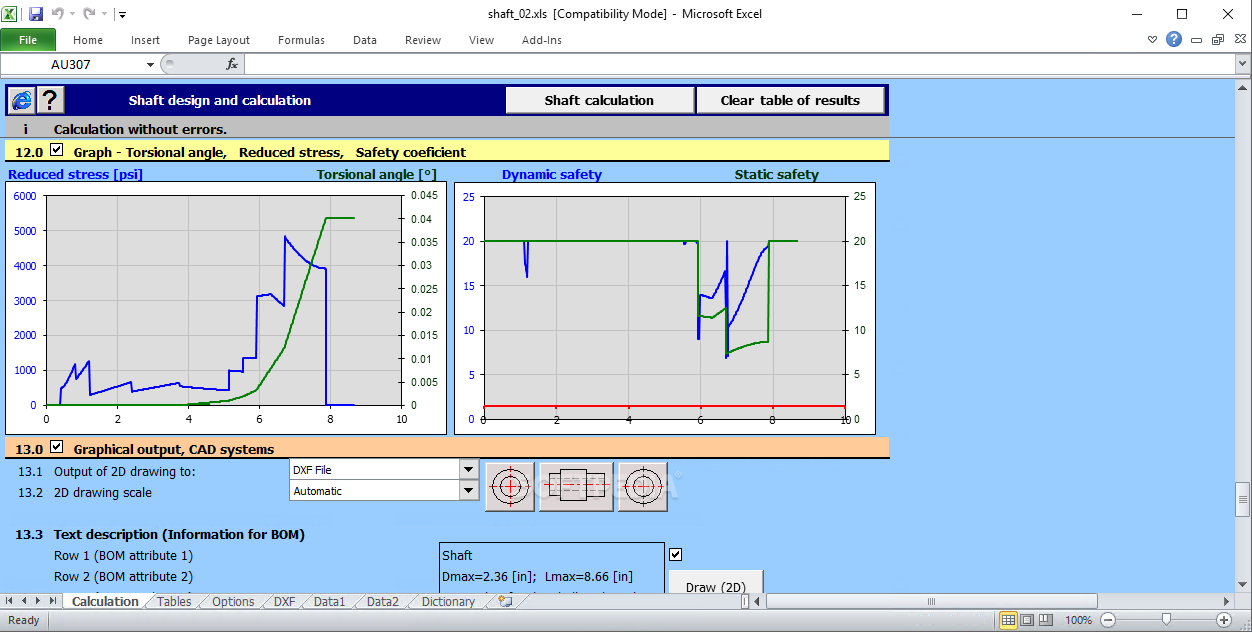Image resolution: width=1252 pixels, height=632 pixels.
Task: Switch to Page Break Preview icon
Action: (x=1046, y=620)
